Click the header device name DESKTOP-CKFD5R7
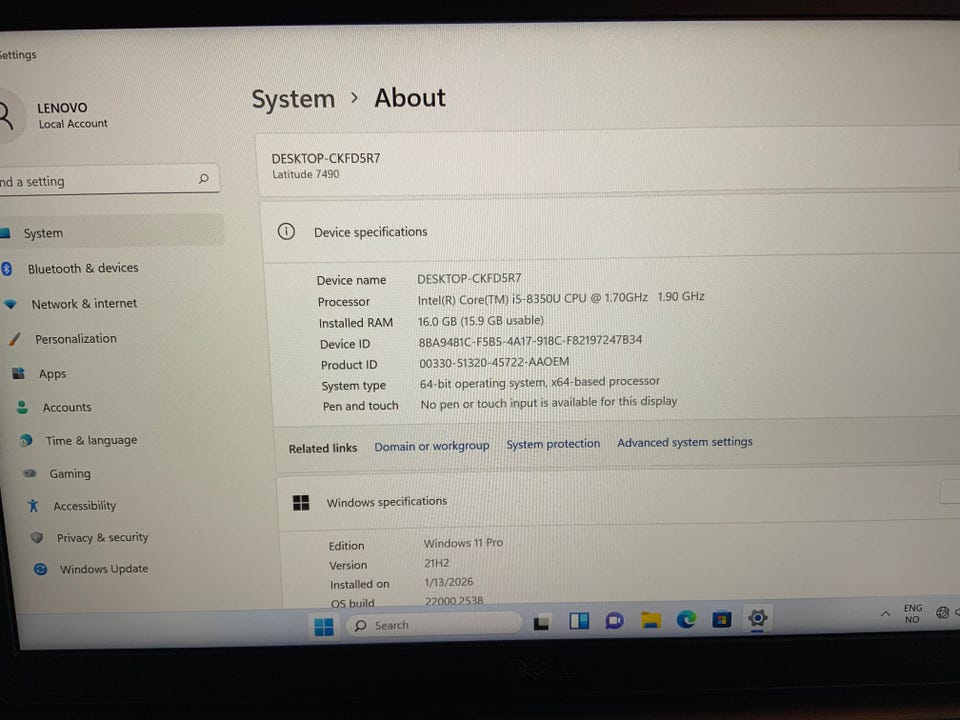The image size is (960, 720). [x=326, y=159]
